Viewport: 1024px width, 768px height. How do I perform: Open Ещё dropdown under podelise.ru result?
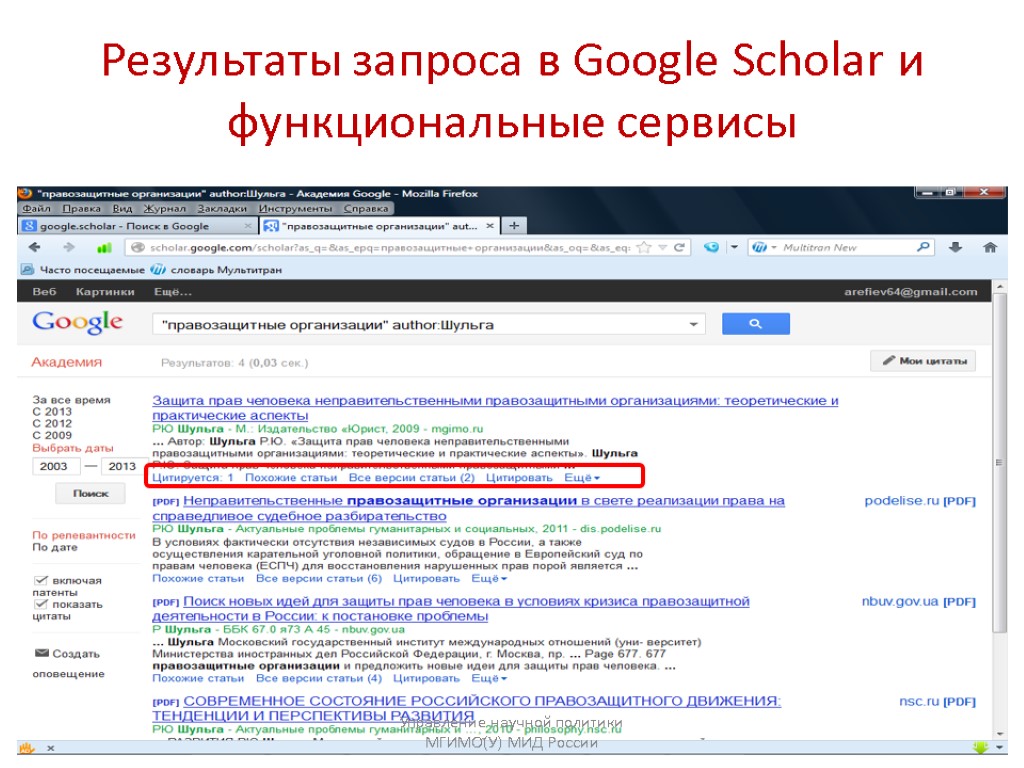click(489, 579)
